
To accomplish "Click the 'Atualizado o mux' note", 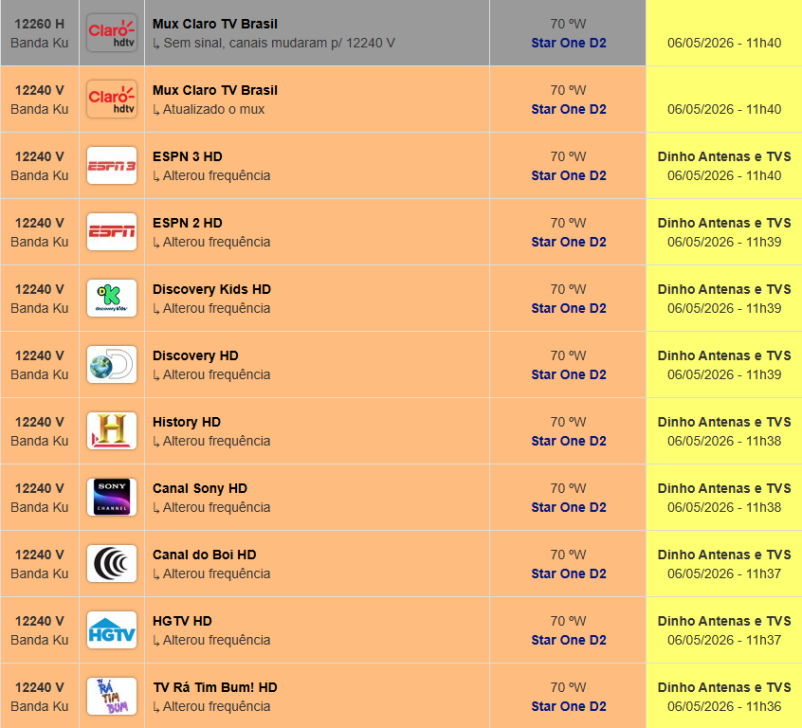I will point(213,109).
